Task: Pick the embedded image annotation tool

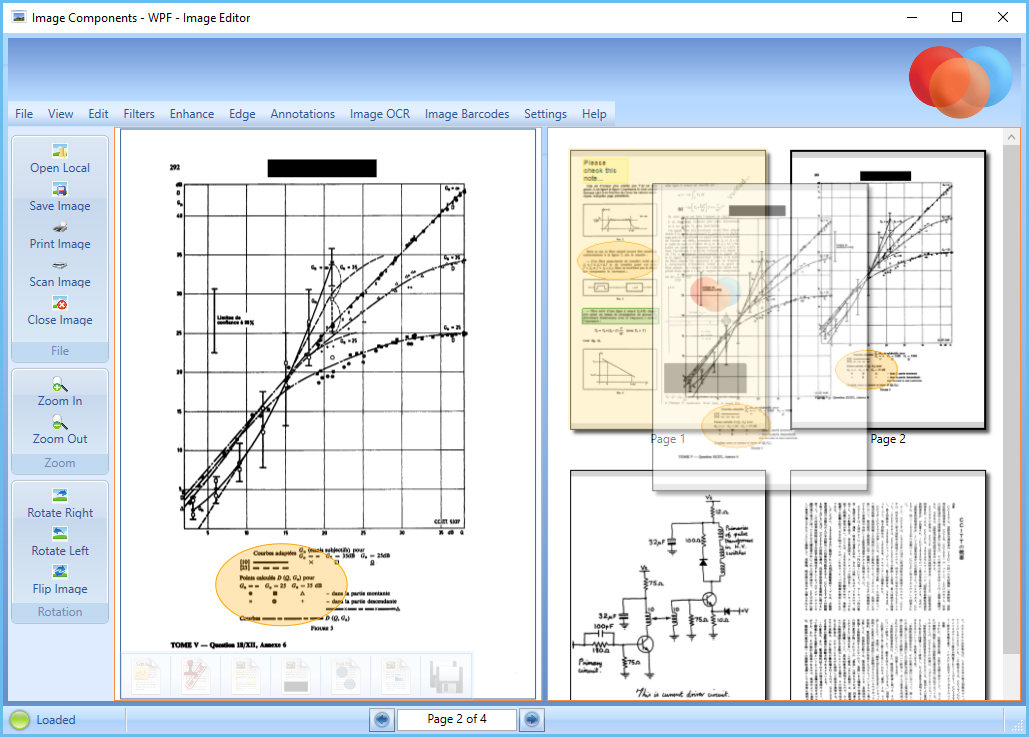Action: [396, 676]
